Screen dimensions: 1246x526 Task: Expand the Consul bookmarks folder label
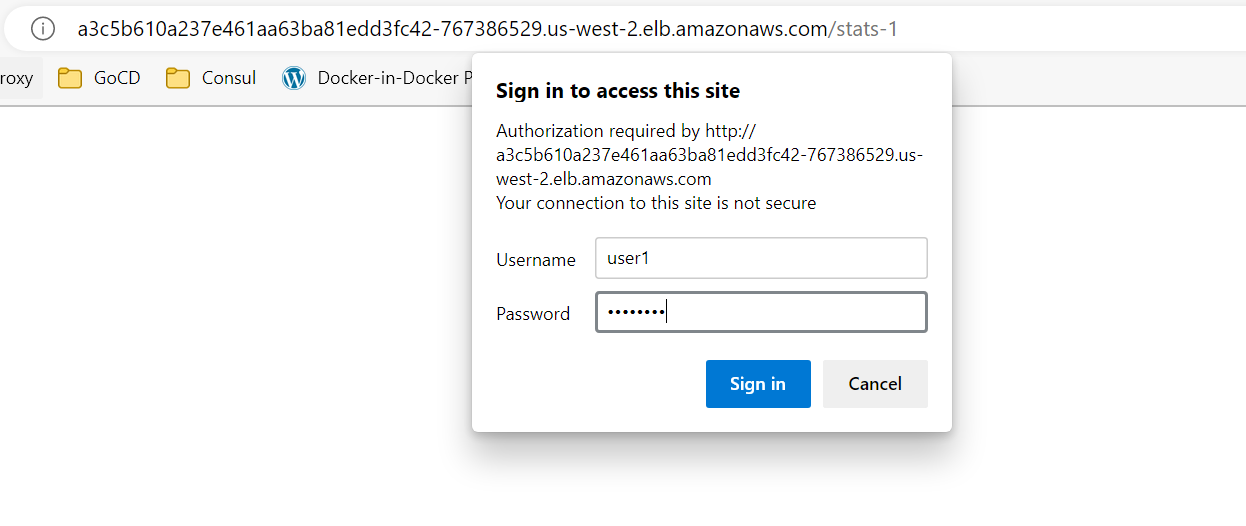pos(229,78)
